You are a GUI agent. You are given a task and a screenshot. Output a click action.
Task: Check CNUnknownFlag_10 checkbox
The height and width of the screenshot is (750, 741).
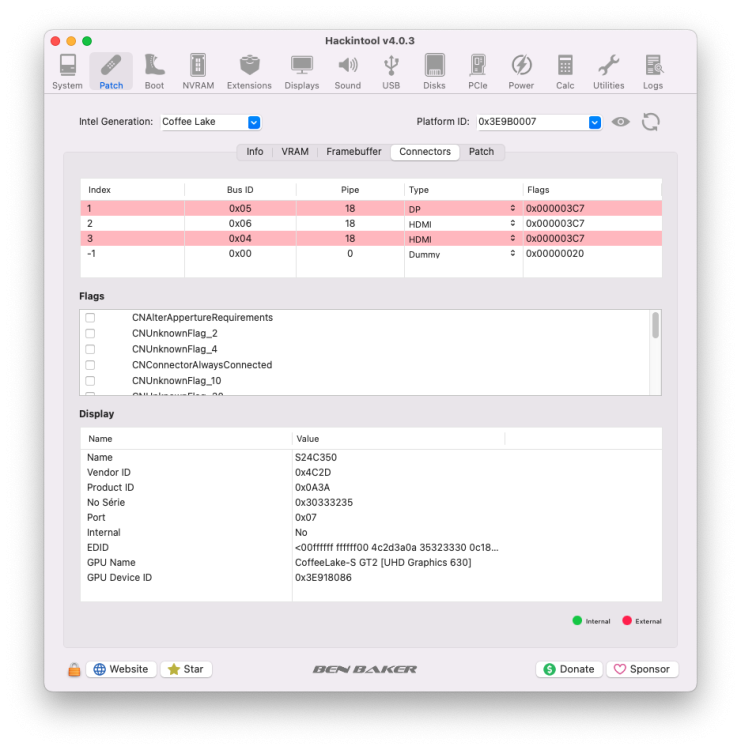(90, 381)
